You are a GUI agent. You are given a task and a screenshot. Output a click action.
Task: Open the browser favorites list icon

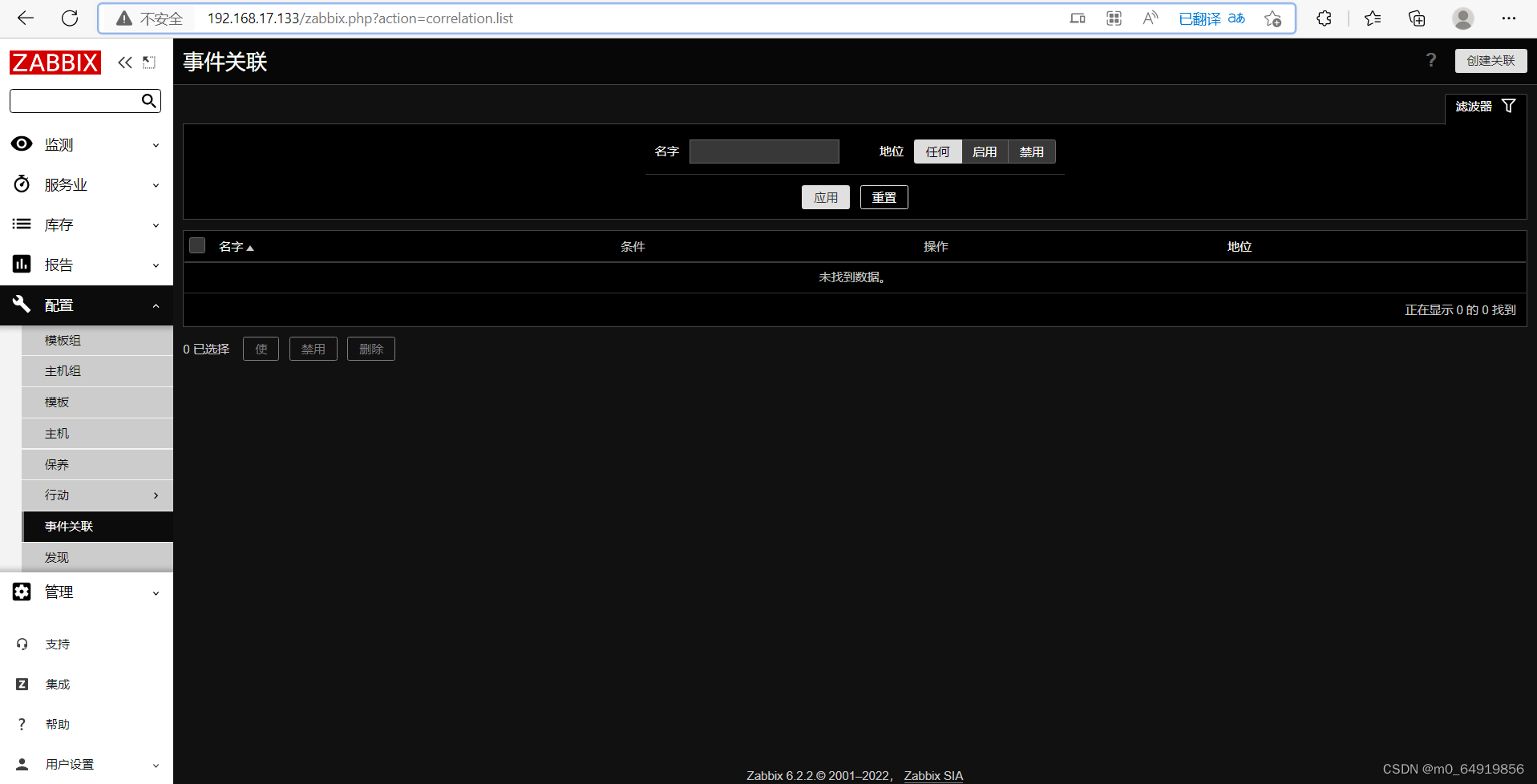tap(1373, 18)
